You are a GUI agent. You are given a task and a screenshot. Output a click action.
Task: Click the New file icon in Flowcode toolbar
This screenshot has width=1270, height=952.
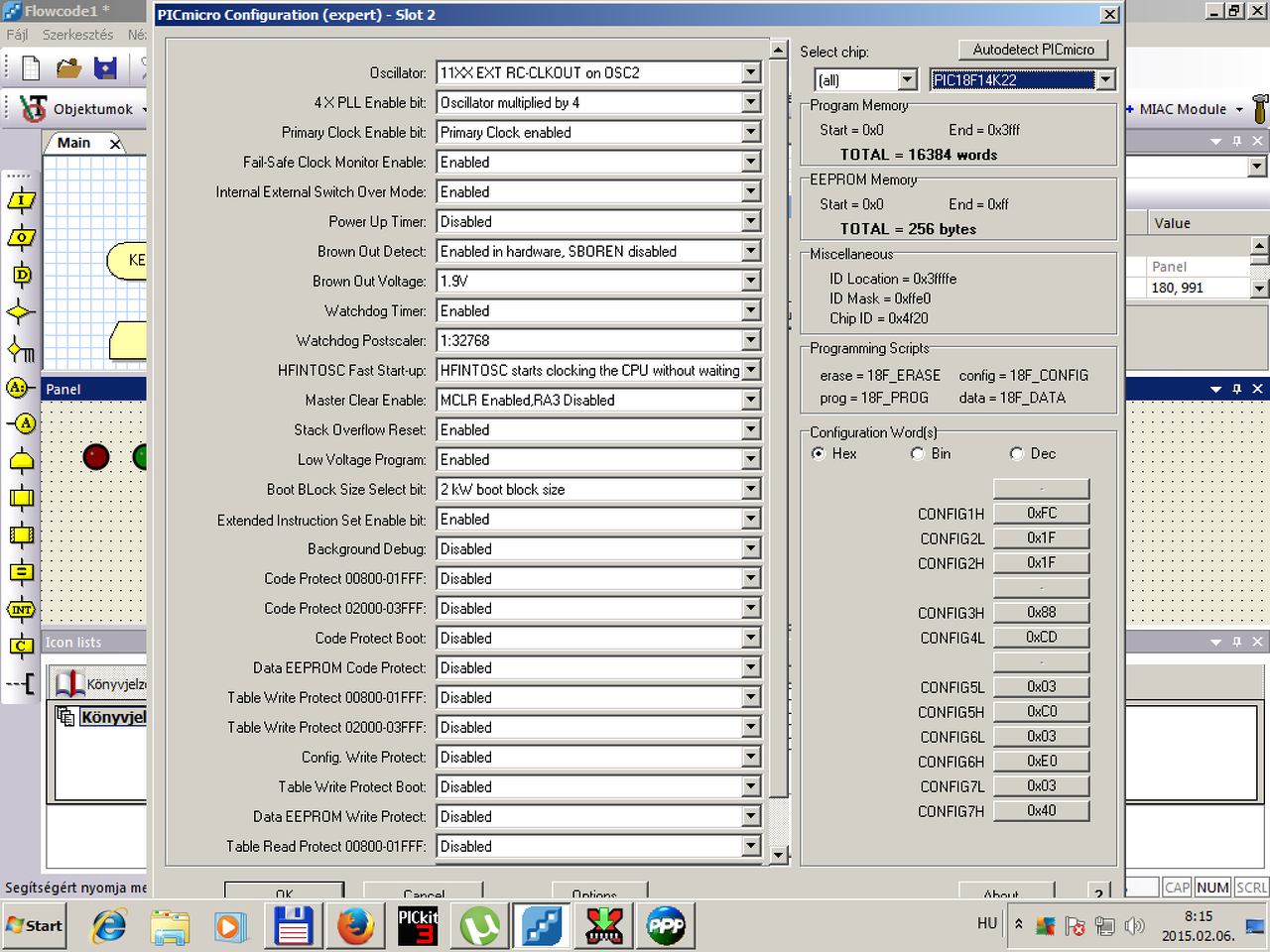(31, 67)
